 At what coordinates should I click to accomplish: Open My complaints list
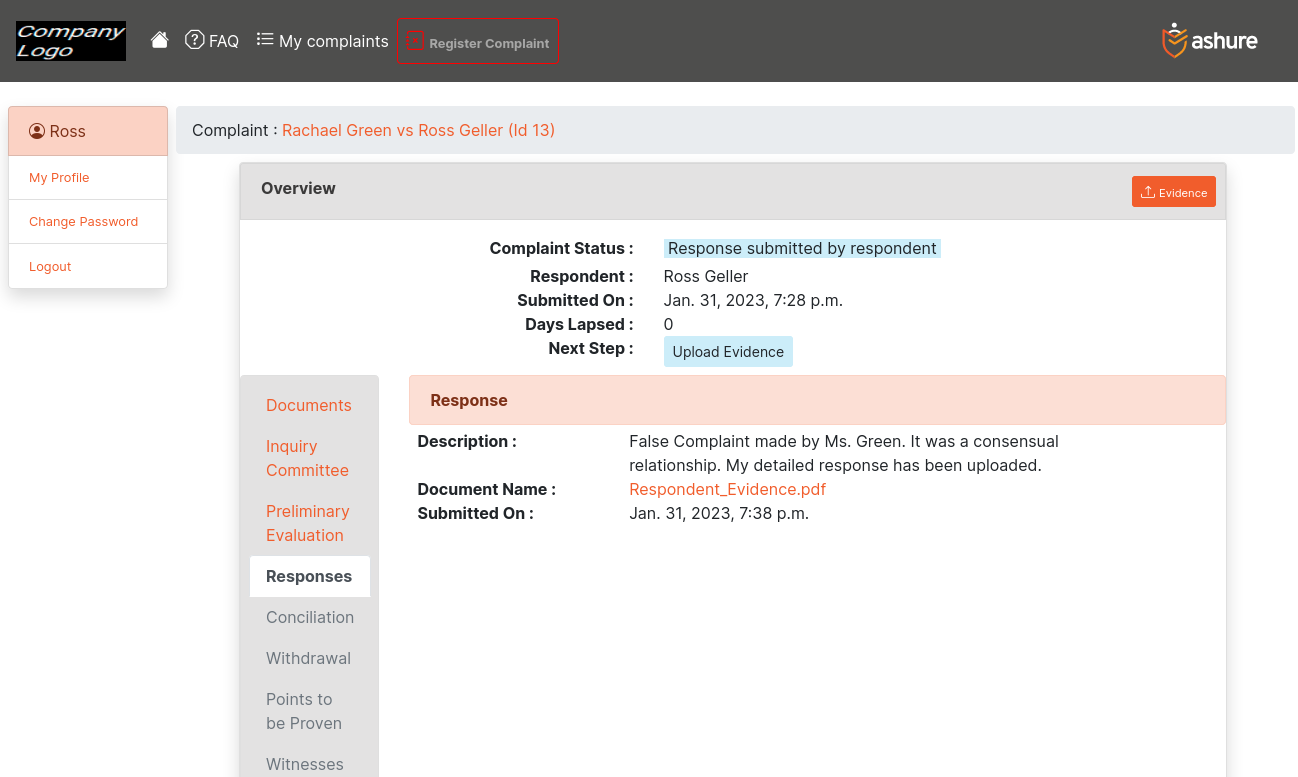pos(322,41)
